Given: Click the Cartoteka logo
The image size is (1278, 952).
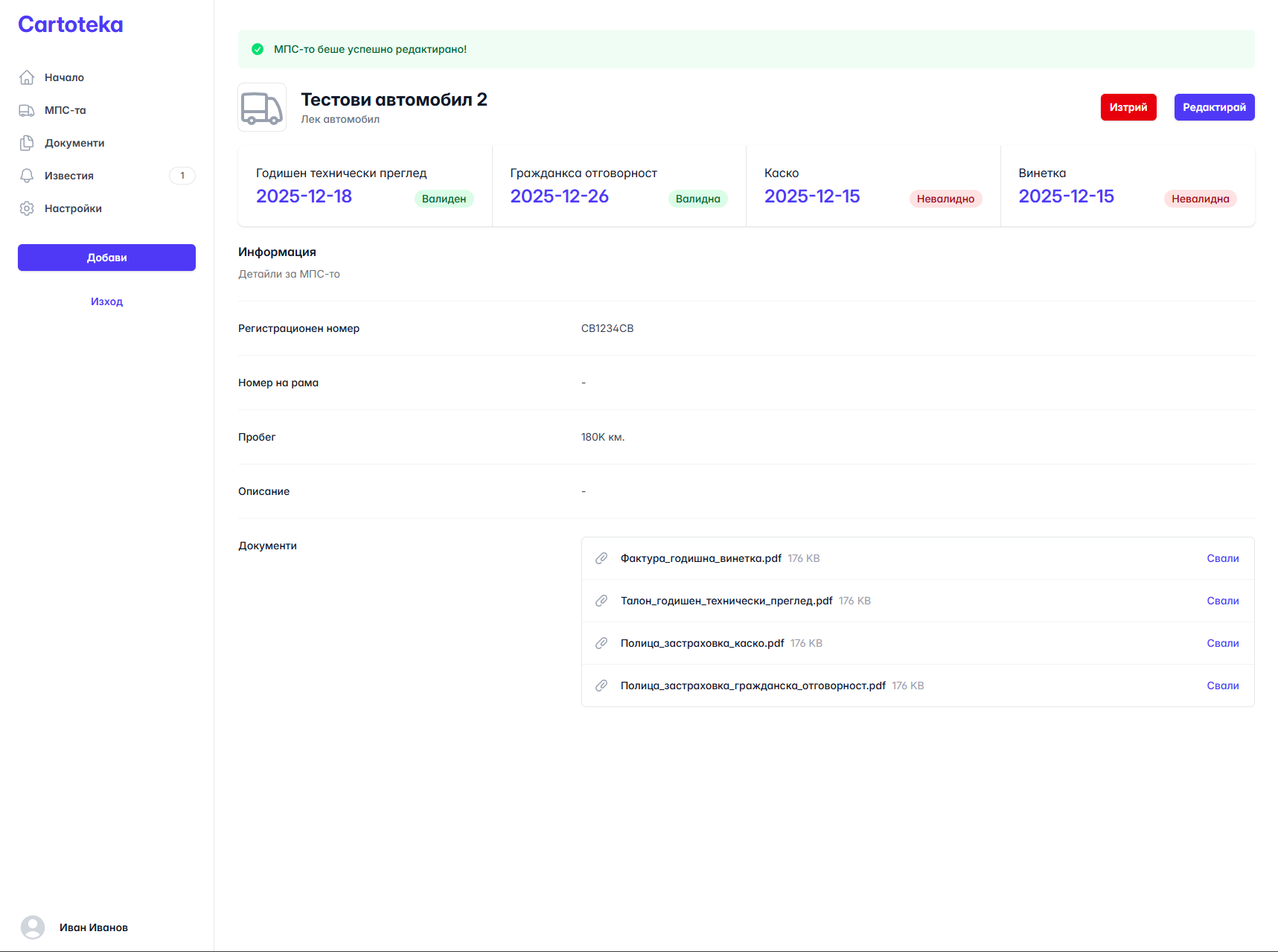Looking at the screenshot, I should tap(70, 24).
